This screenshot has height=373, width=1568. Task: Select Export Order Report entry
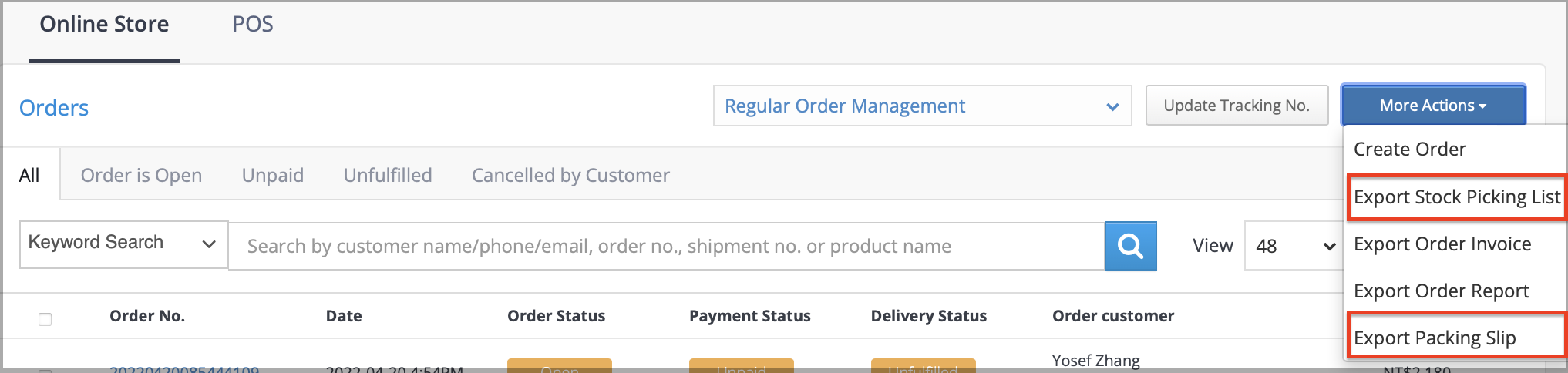click(x=1441, y=291)
